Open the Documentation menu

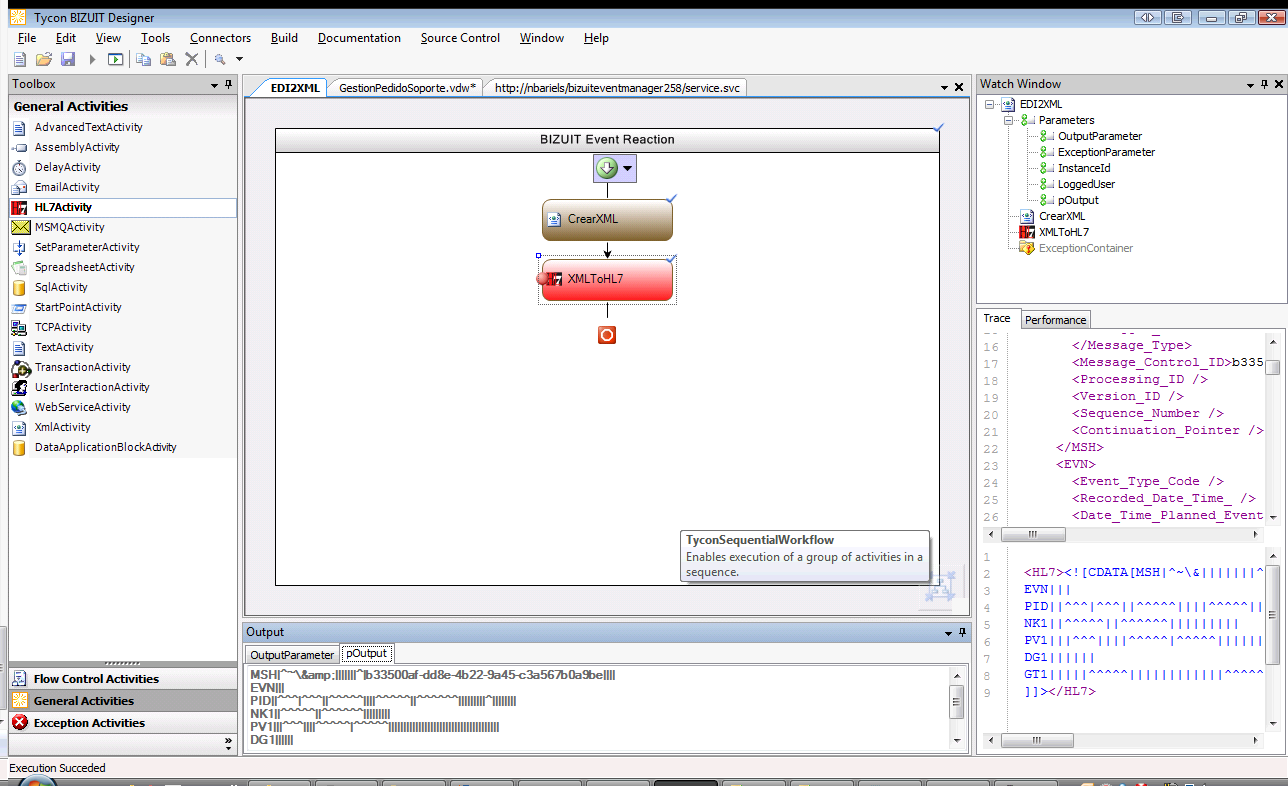pyautogui.click(x=359, y=38)
